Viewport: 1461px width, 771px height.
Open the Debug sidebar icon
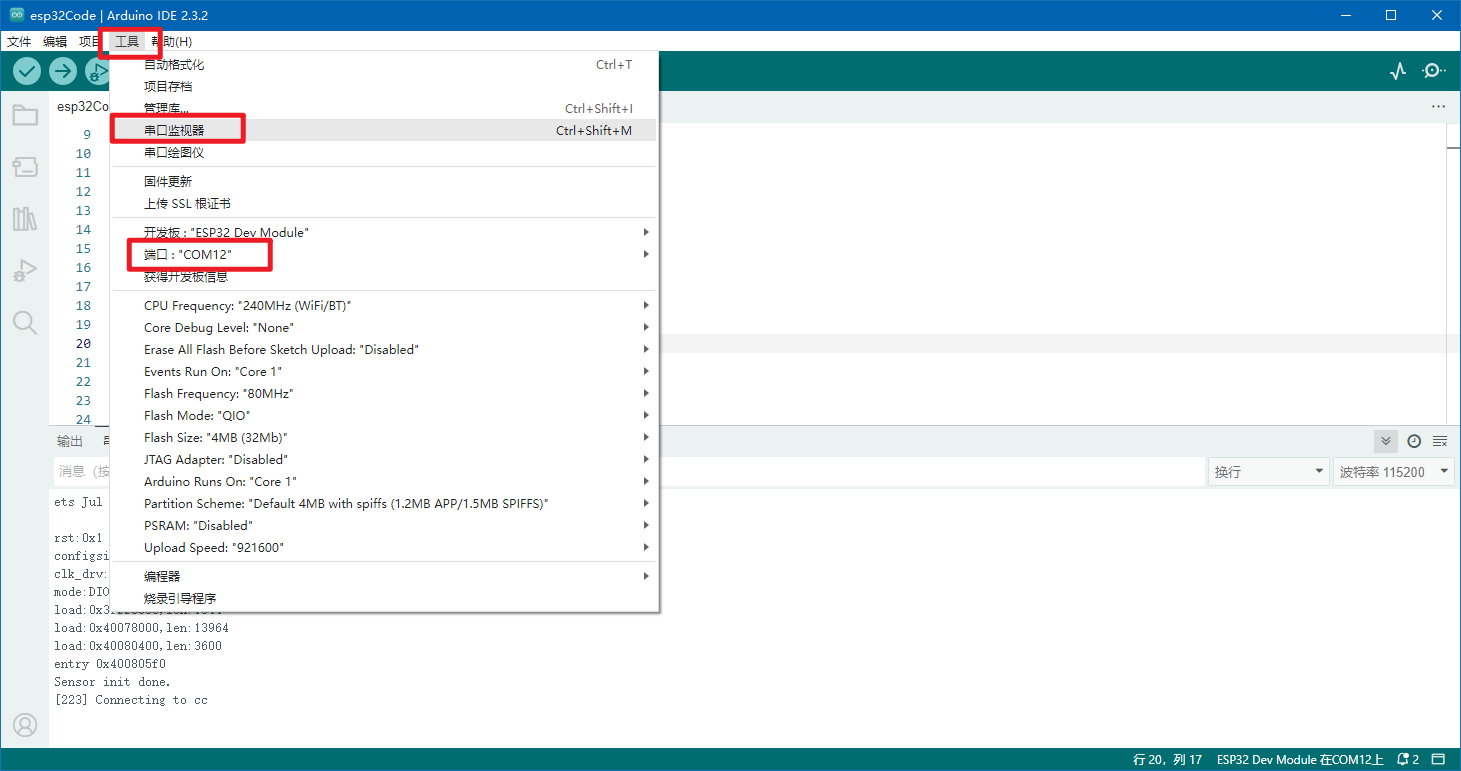pyautogui.click(x=25, y=271)
